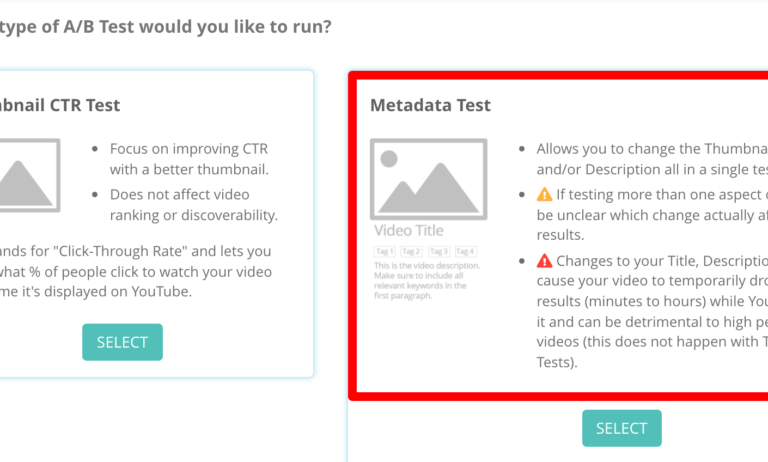The image size is (768, 462).
Task: Click SELECT under Metadata Test
Action: [621, 428]
